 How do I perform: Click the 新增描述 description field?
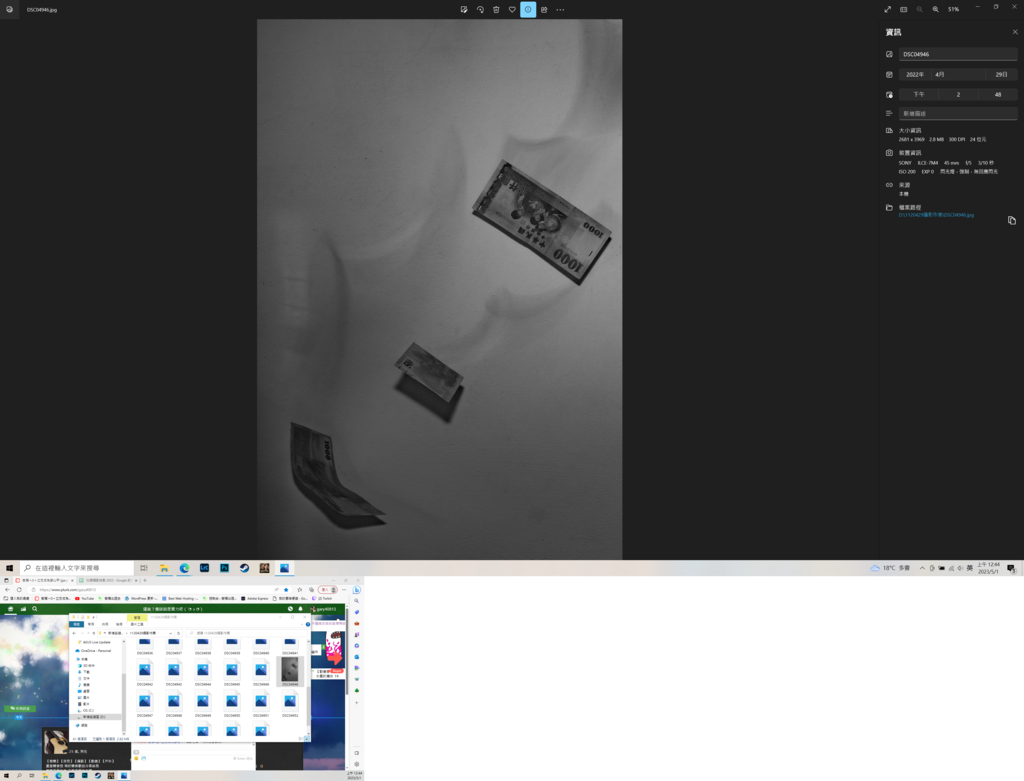pyautogui.click(x=958, y=114)
